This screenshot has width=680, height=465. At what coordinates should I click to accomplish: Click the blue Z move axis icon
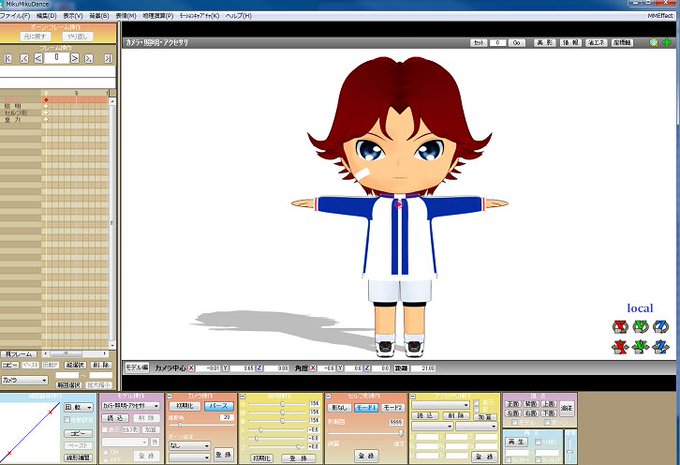pyautogui.click(x=660, y=347)
